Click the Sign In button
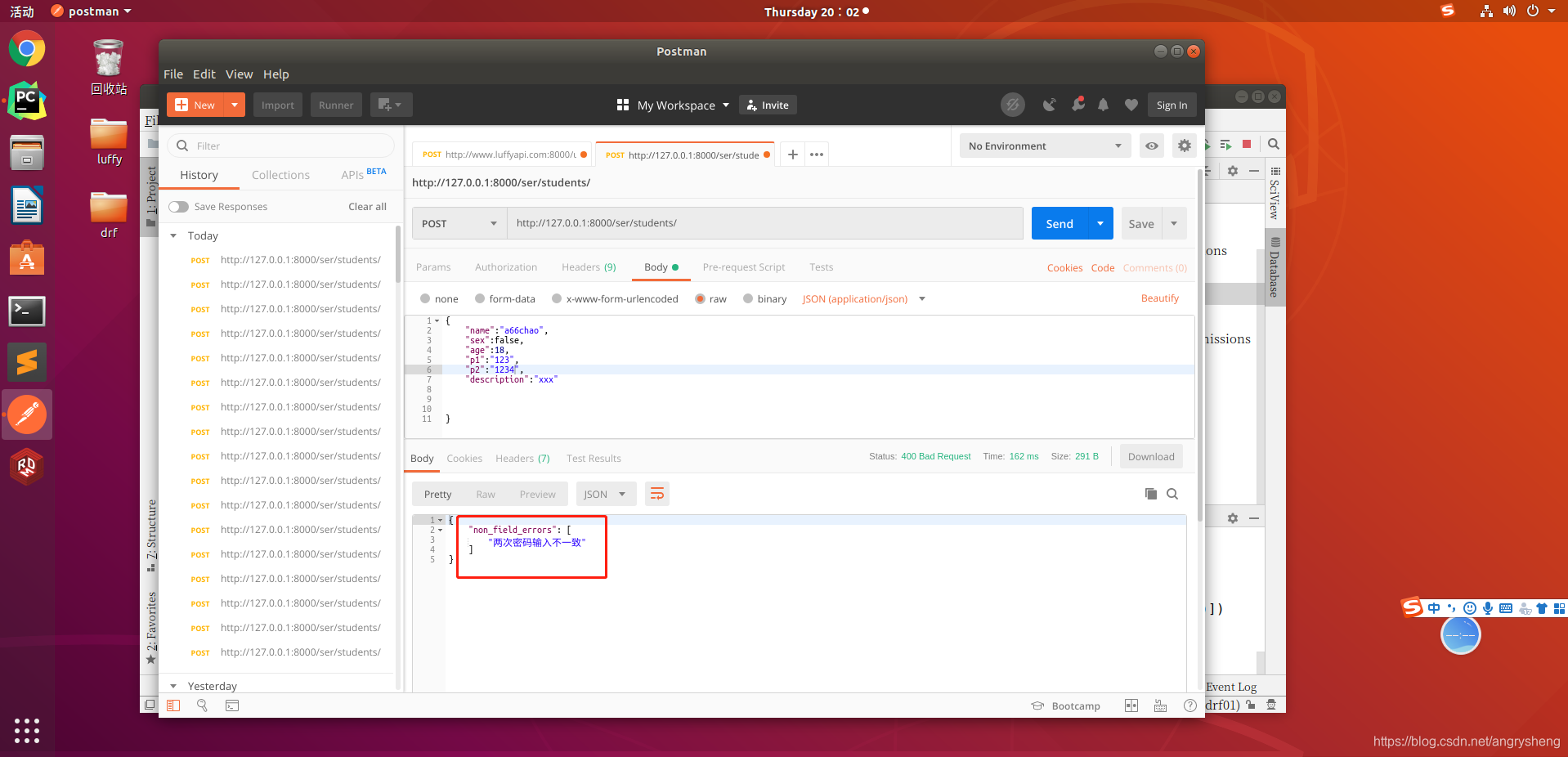This screenshot has height=757, width=1568. [1172, 105]
